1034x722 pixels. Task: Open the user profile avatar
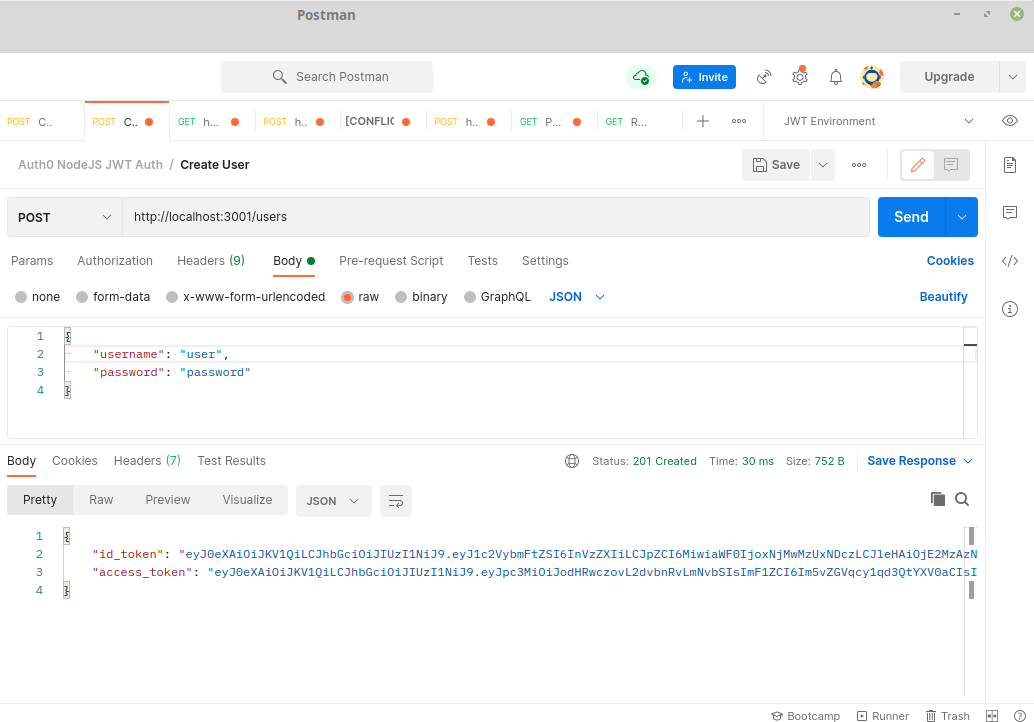872,77
